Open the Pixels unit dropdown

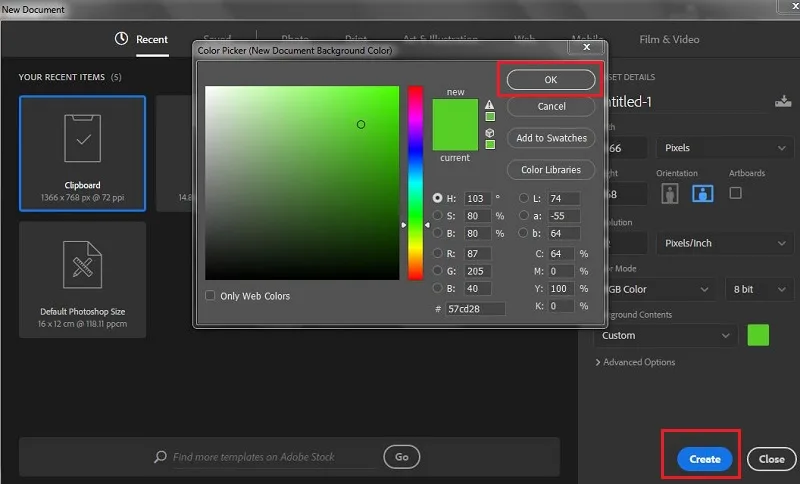click(x=724, y=148)
